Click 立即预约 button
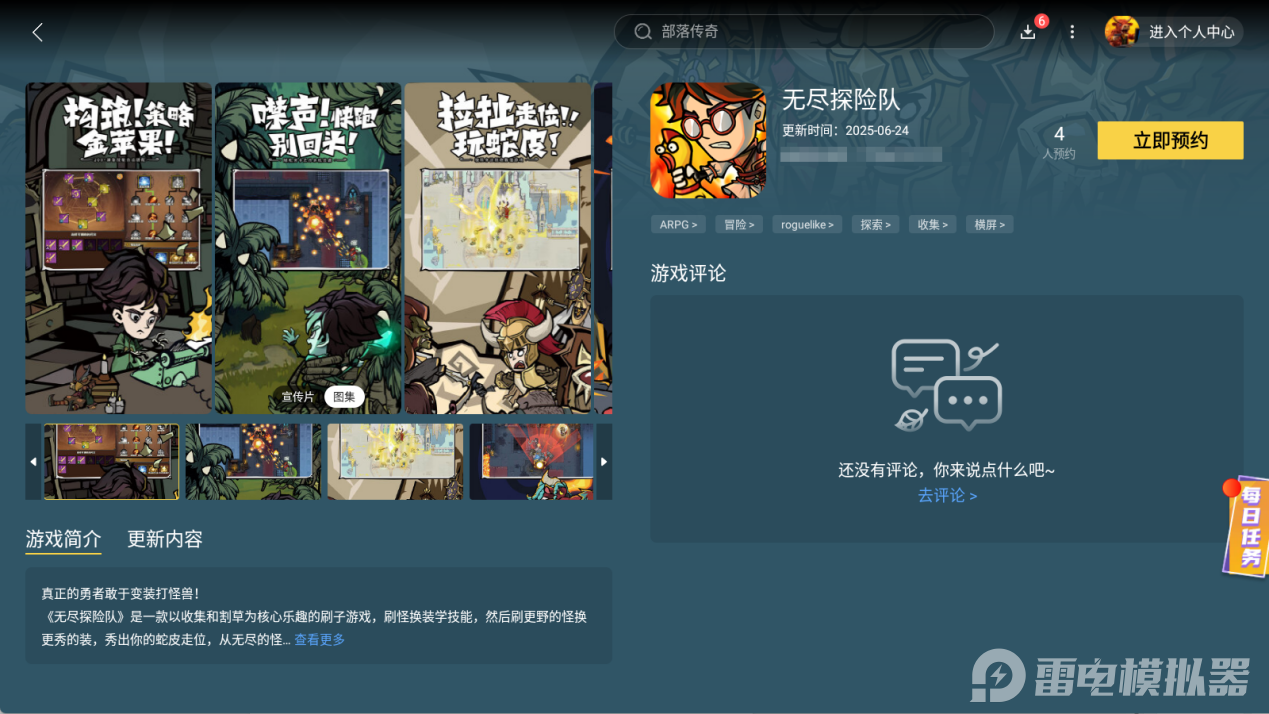 pos(1170,140)
